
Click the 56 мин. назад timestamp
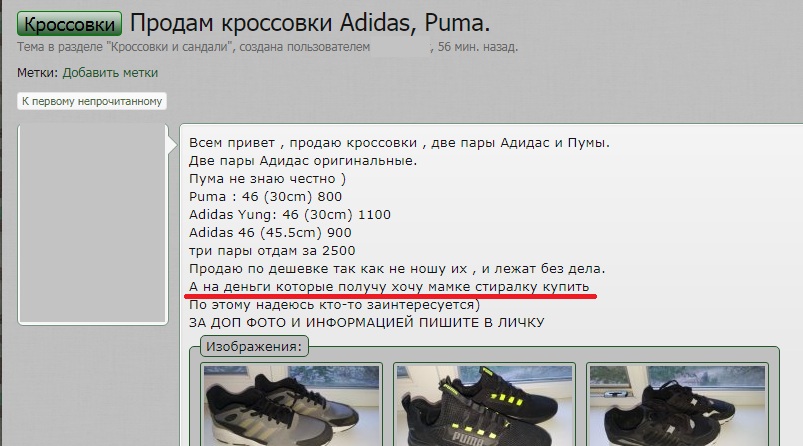[x=477, y=47]
